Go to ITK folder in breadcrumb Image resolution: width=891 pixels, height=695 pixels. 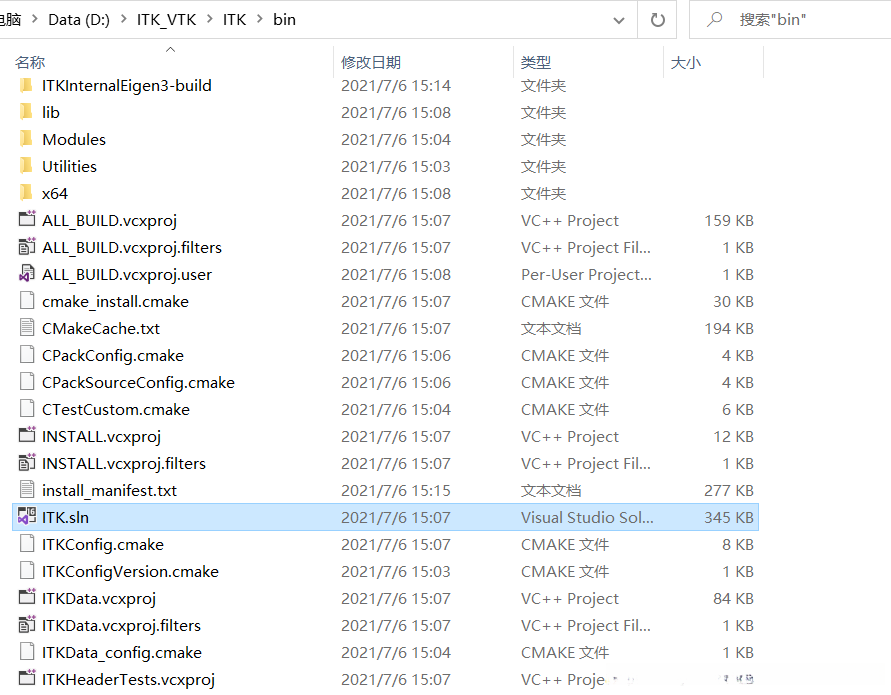point(234,20)
